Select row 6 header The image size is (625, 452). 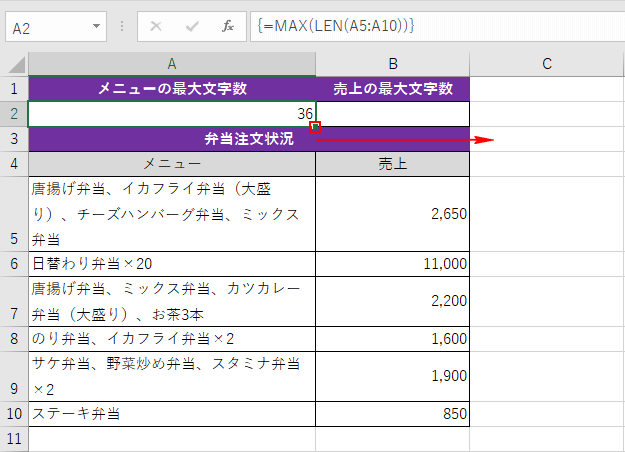tap(14, 264)
